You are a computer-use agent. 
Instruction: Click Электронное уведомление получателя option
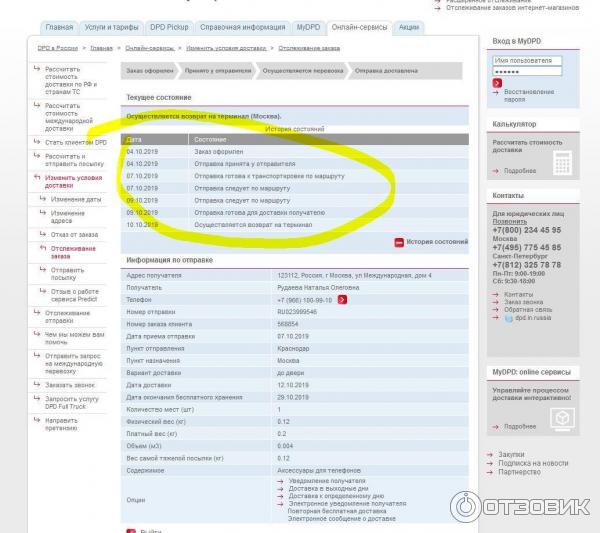pos(347,504)
